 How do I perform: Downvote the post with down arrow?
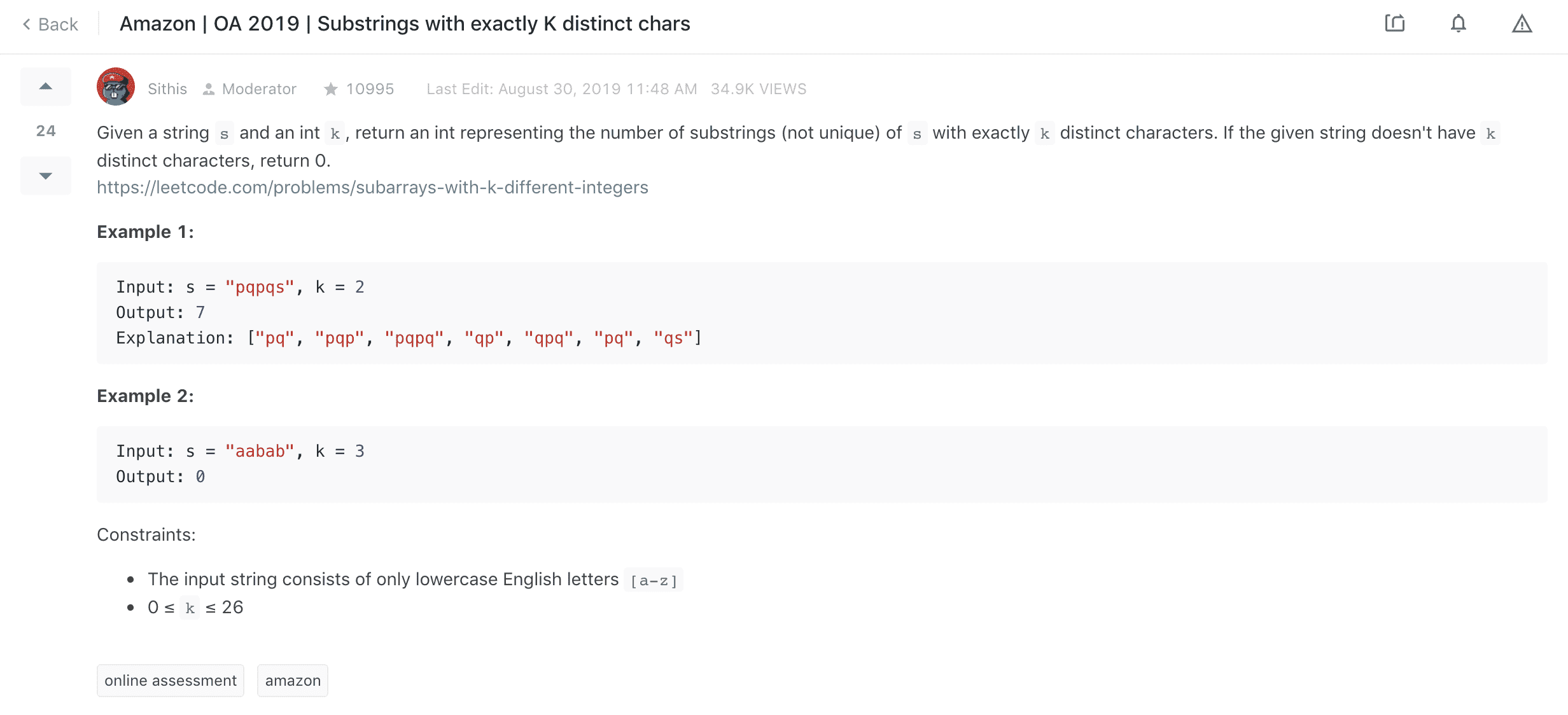[x=45, y=176]
